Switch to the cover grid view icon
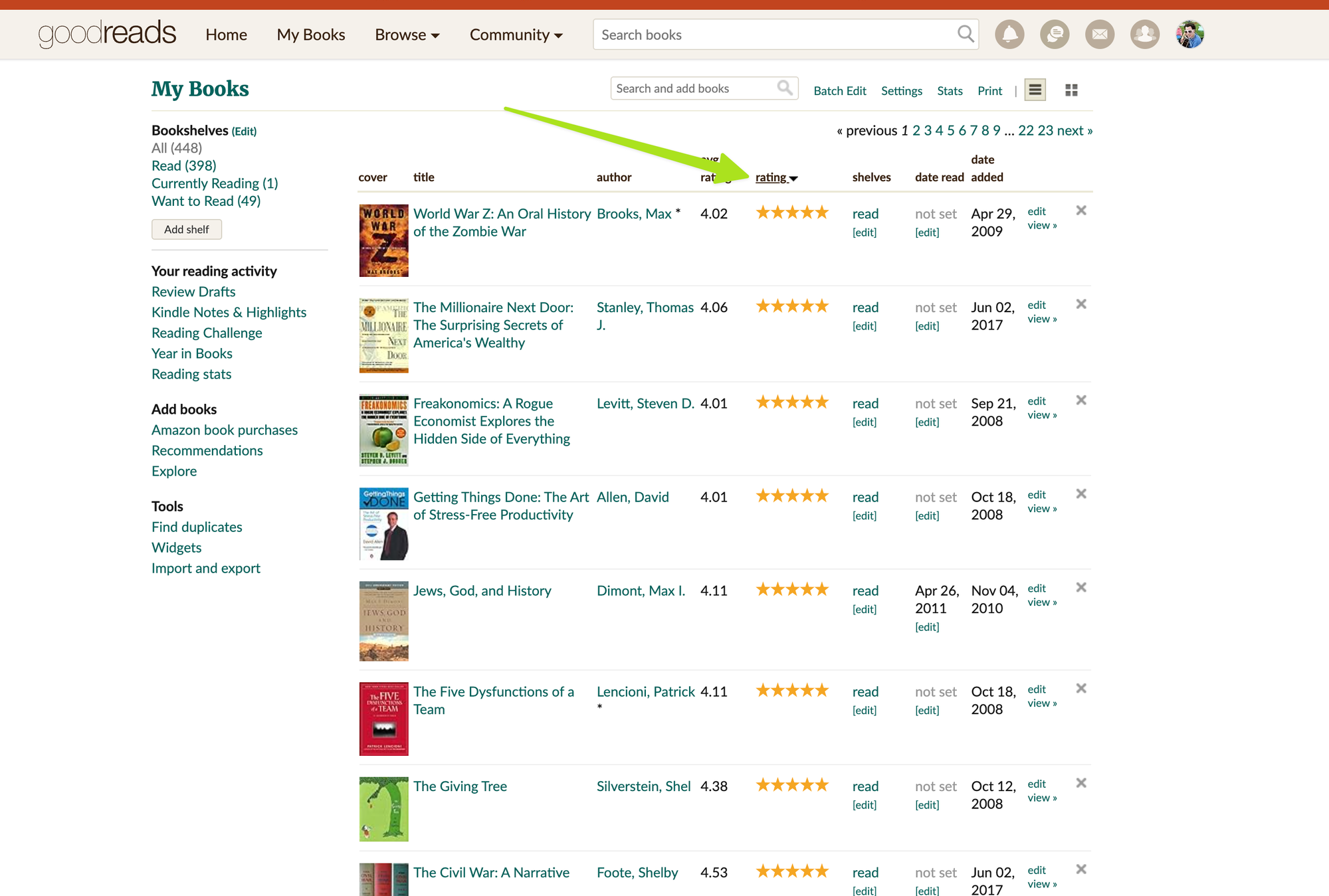This screenshot has height=896, width=1329. (x=1071, y=90)
